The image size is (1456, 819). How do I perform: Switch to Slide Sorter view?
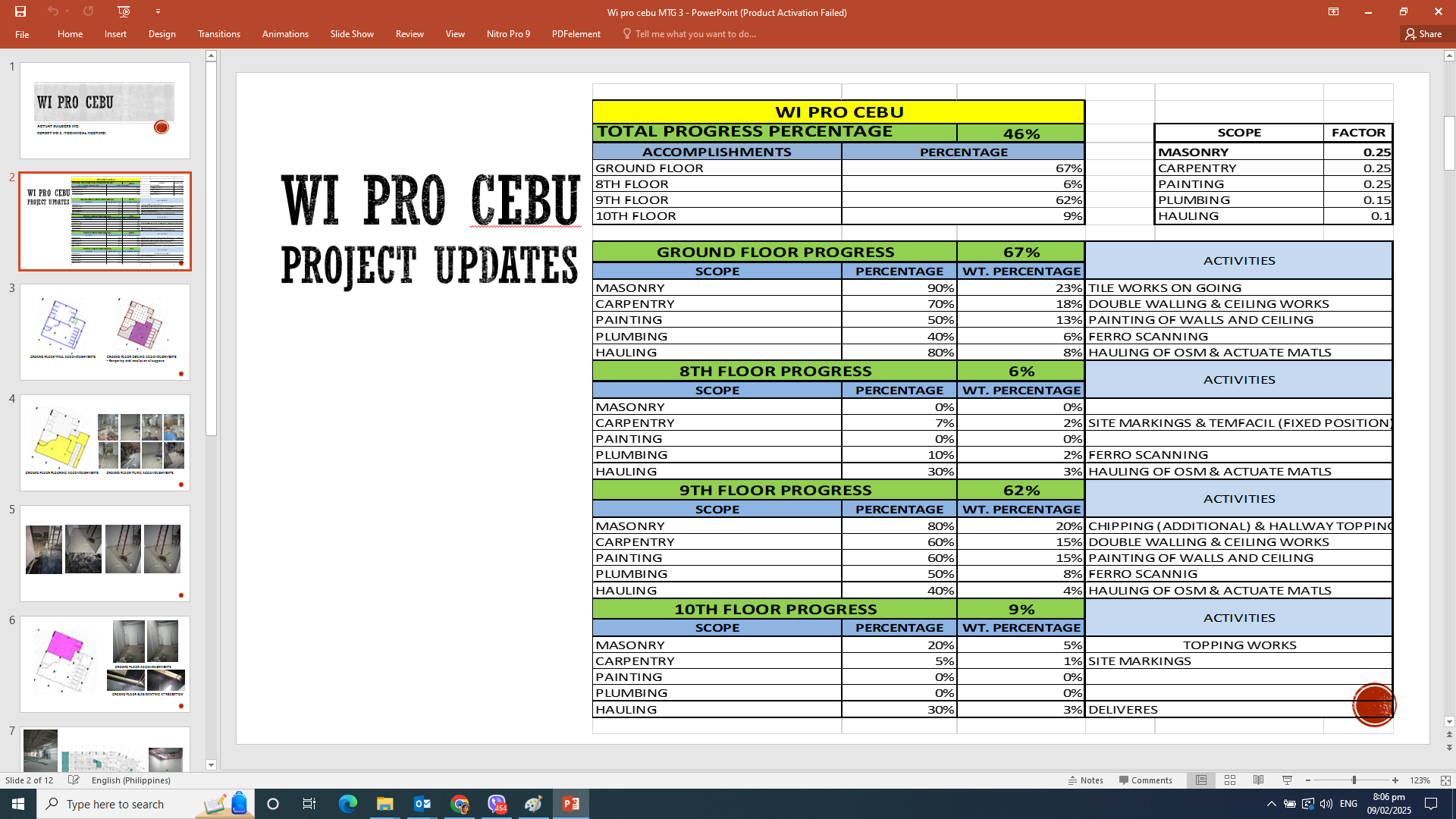[1230, 780]
